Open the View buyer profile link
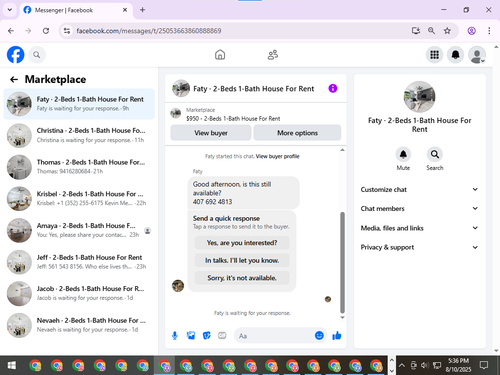Screen dimensions: 500x375 point(277,156)
